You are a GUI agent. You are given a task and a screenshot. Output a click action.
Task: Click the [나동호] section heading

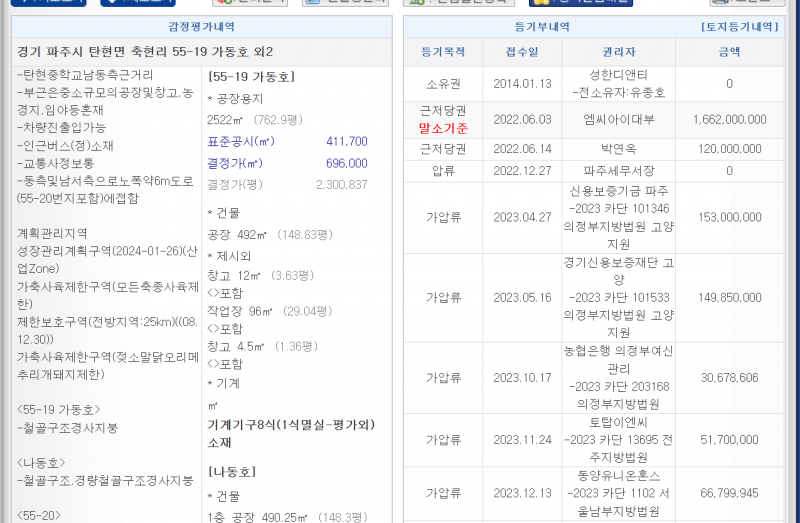tap(234, 471)
